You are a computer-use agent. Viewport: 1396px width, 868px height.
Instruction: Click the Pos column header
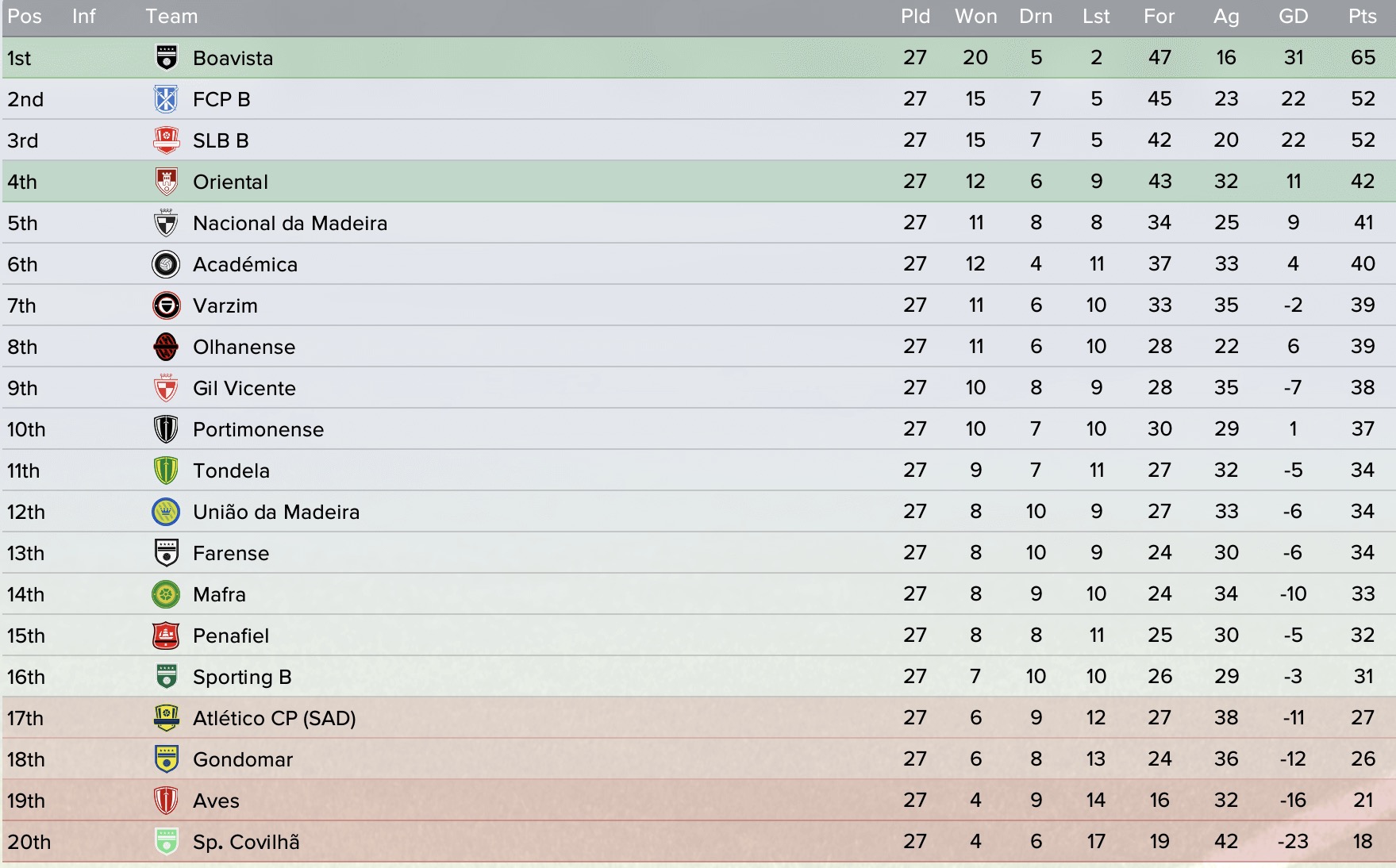[25, 17]
